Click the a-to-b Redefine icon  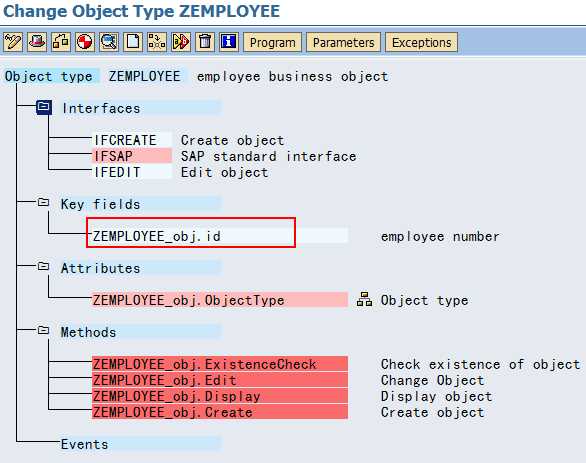(x=181, y=41)
